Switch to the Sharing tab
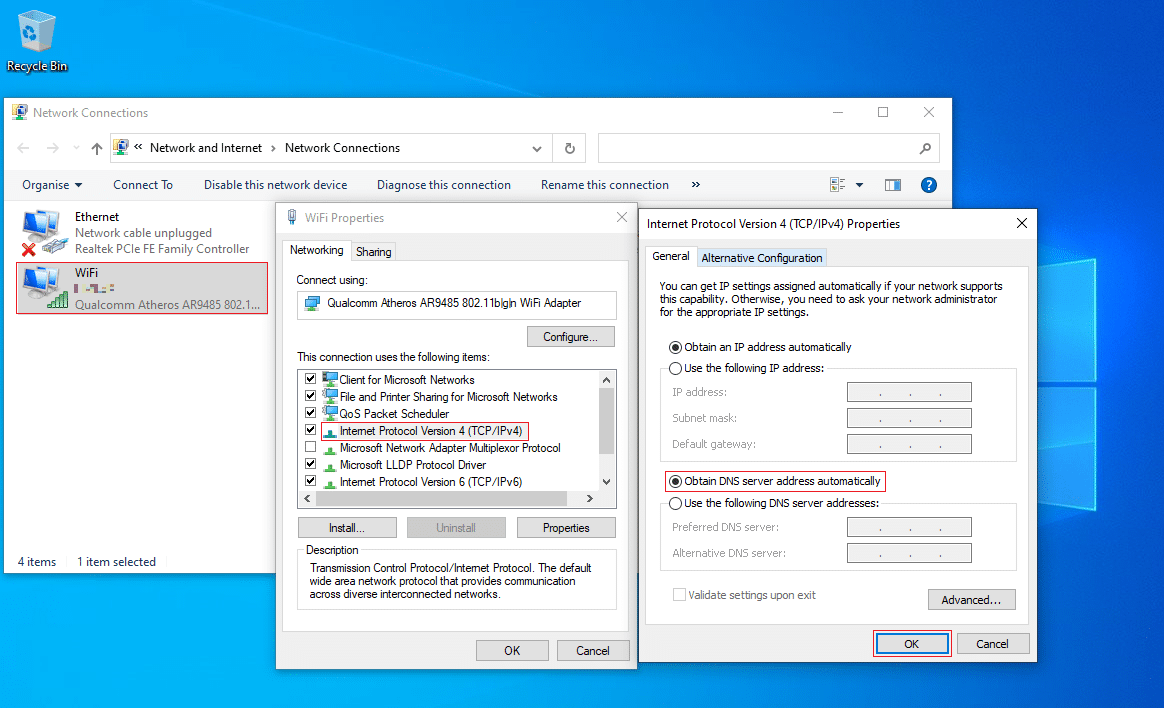The width and height of the screenshot is (1164, 708). [374, 252]
